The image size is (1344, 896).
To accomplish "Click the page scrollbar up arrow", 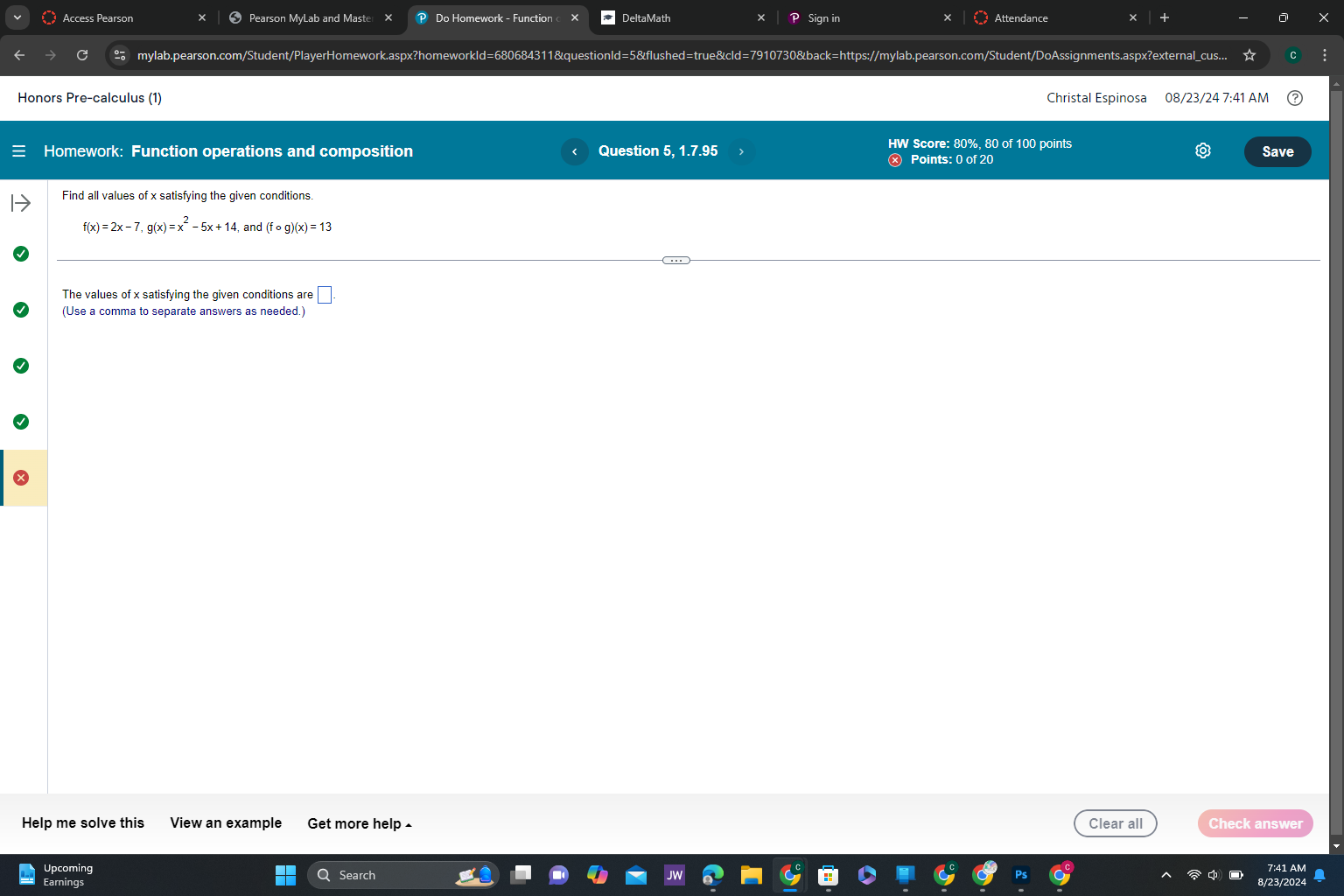I will [1335, 84].
